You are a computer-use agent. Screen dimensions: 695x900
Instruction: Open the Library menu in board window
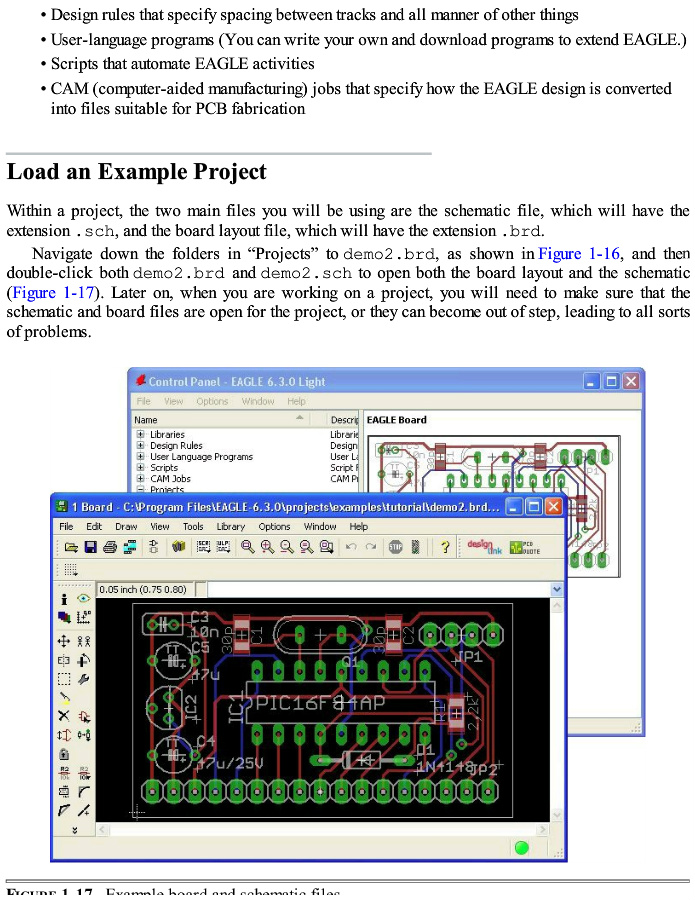tap(230, 526)
